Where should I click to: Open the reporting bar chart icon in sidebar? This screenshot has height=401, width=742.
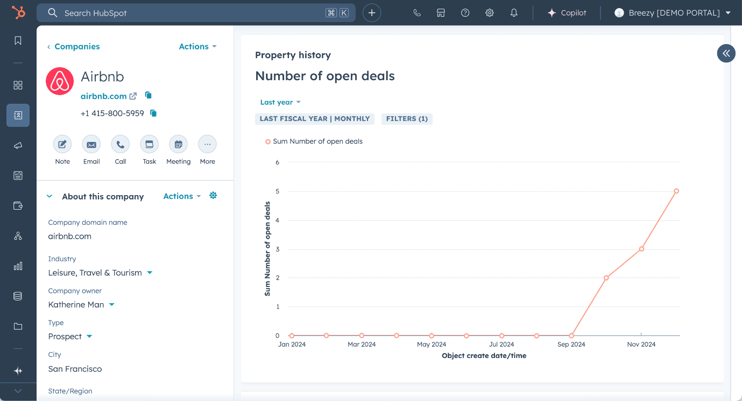pyautogui.click(x=18, y=266)
